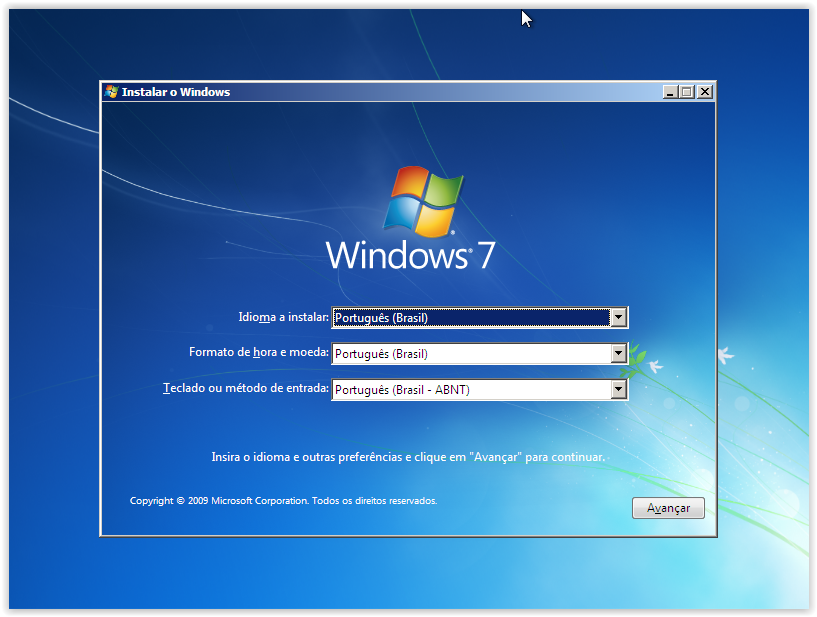Image resolution: width=817 pixels, height=617 pixels.
Task: Open the Idioma a instalar dropdown arrow
Action: click(x=618, y=318)
